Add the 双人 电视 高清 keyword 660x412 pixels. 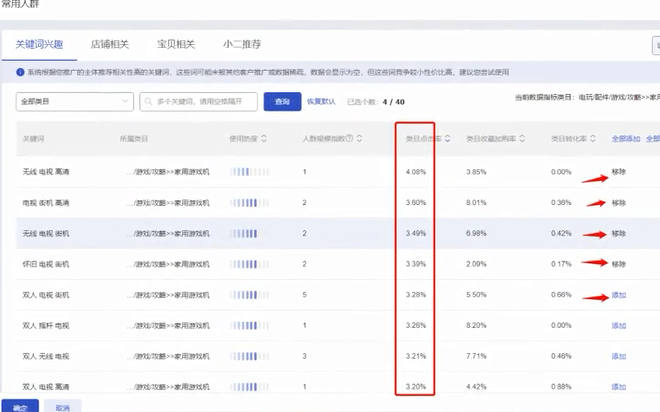pyautogui.click(x=619, y=387)
